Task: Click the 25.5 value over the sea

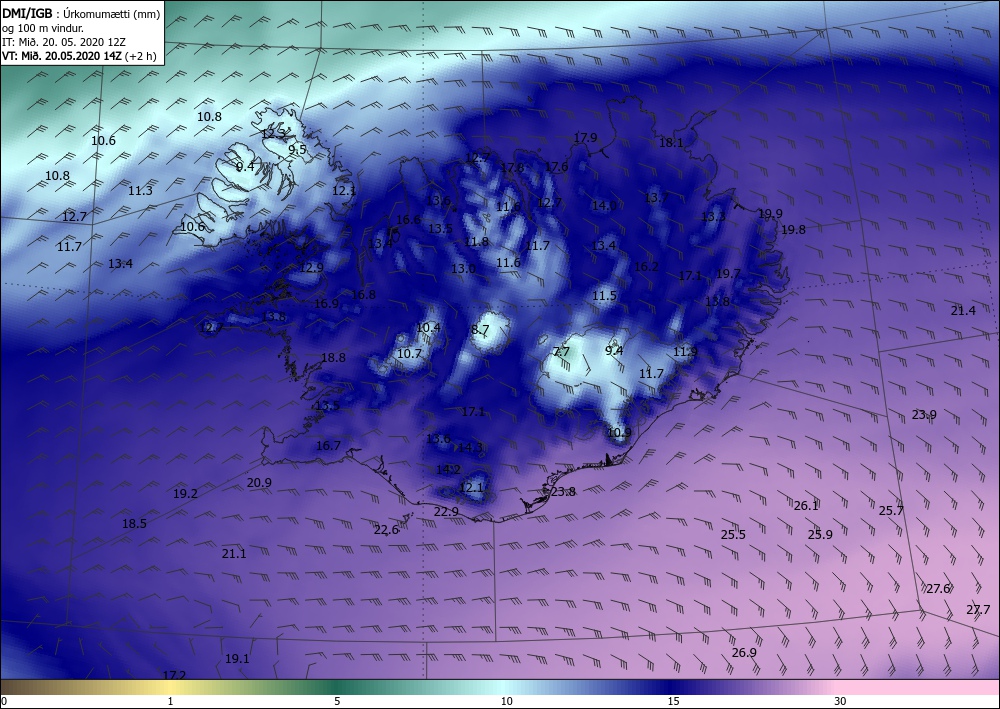Action: point(733,534)
